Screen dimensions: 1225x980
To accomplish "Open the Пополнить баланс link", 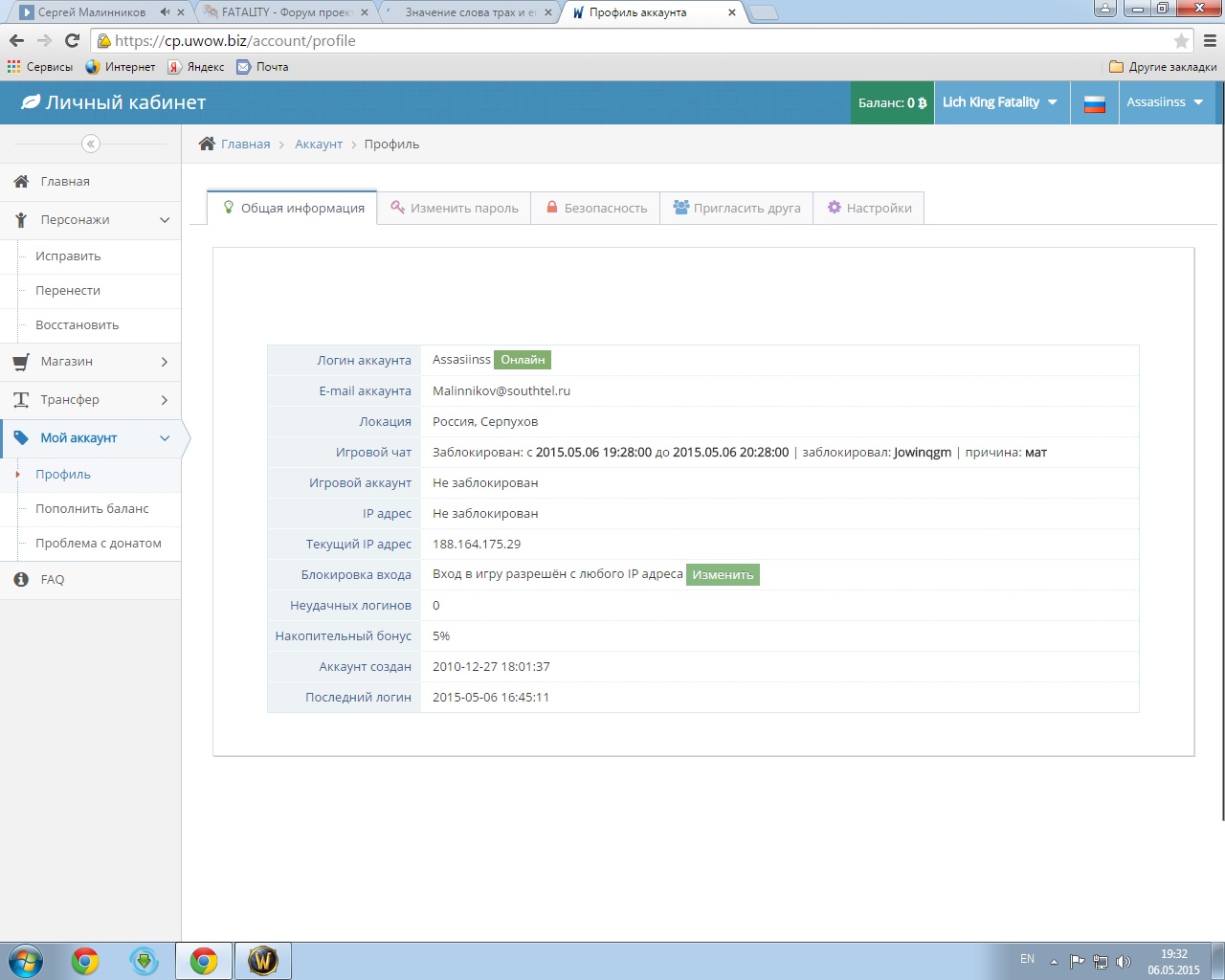I will [92, 508].
